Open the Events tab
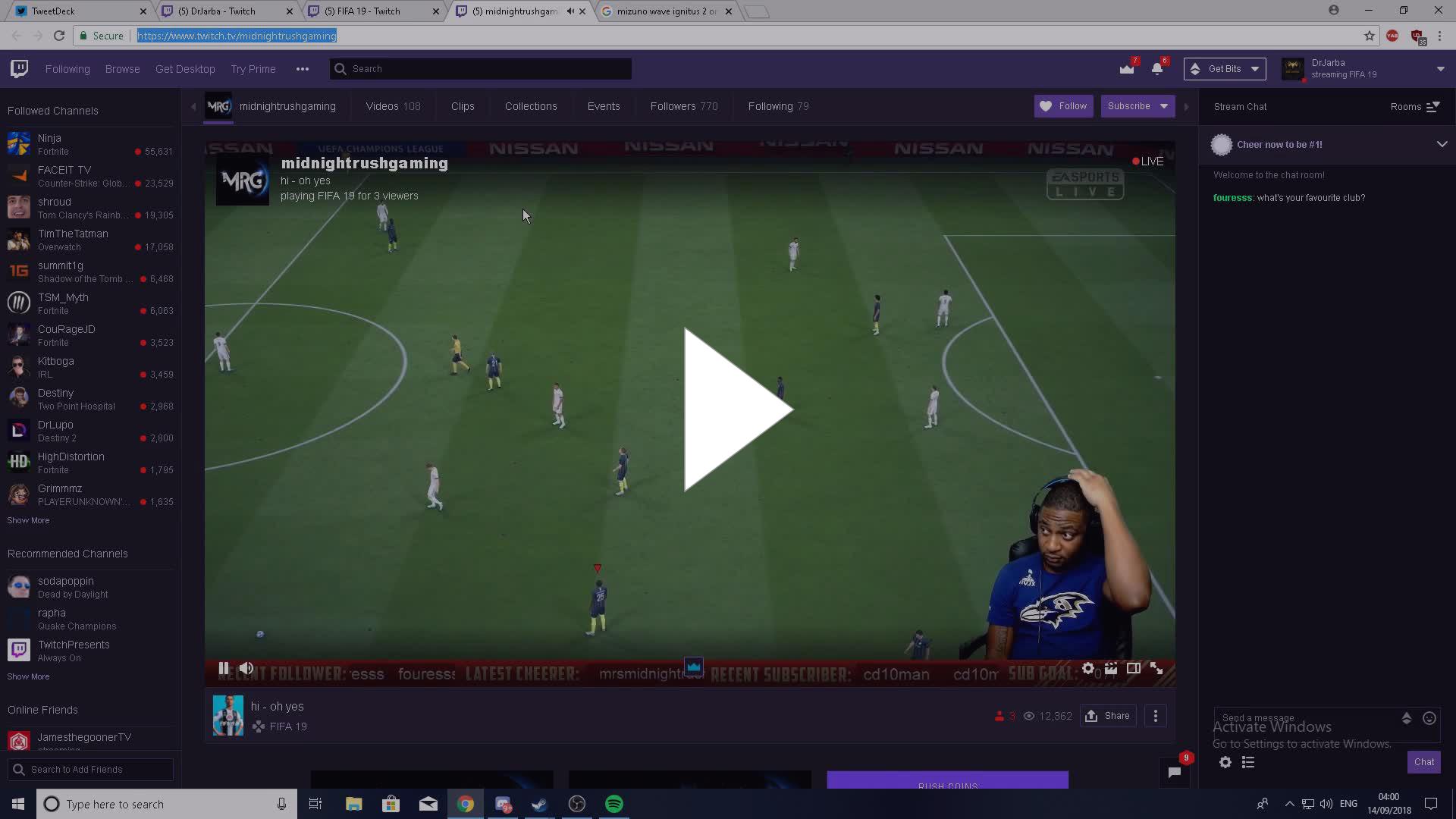Viewport: 1456px width, 819px height. 604,106
